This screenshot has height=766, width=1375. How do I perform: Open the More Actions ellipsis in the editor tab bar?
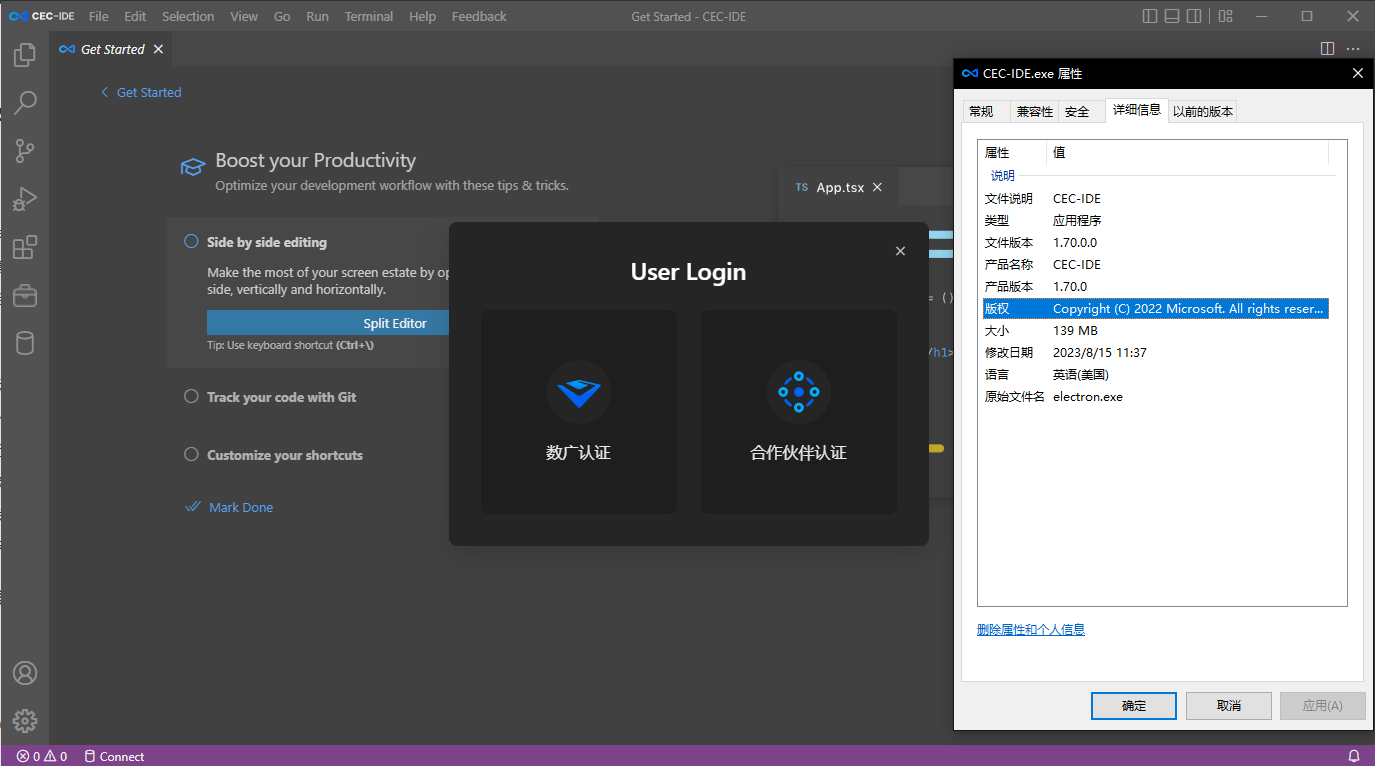[x=1353, y=48]
